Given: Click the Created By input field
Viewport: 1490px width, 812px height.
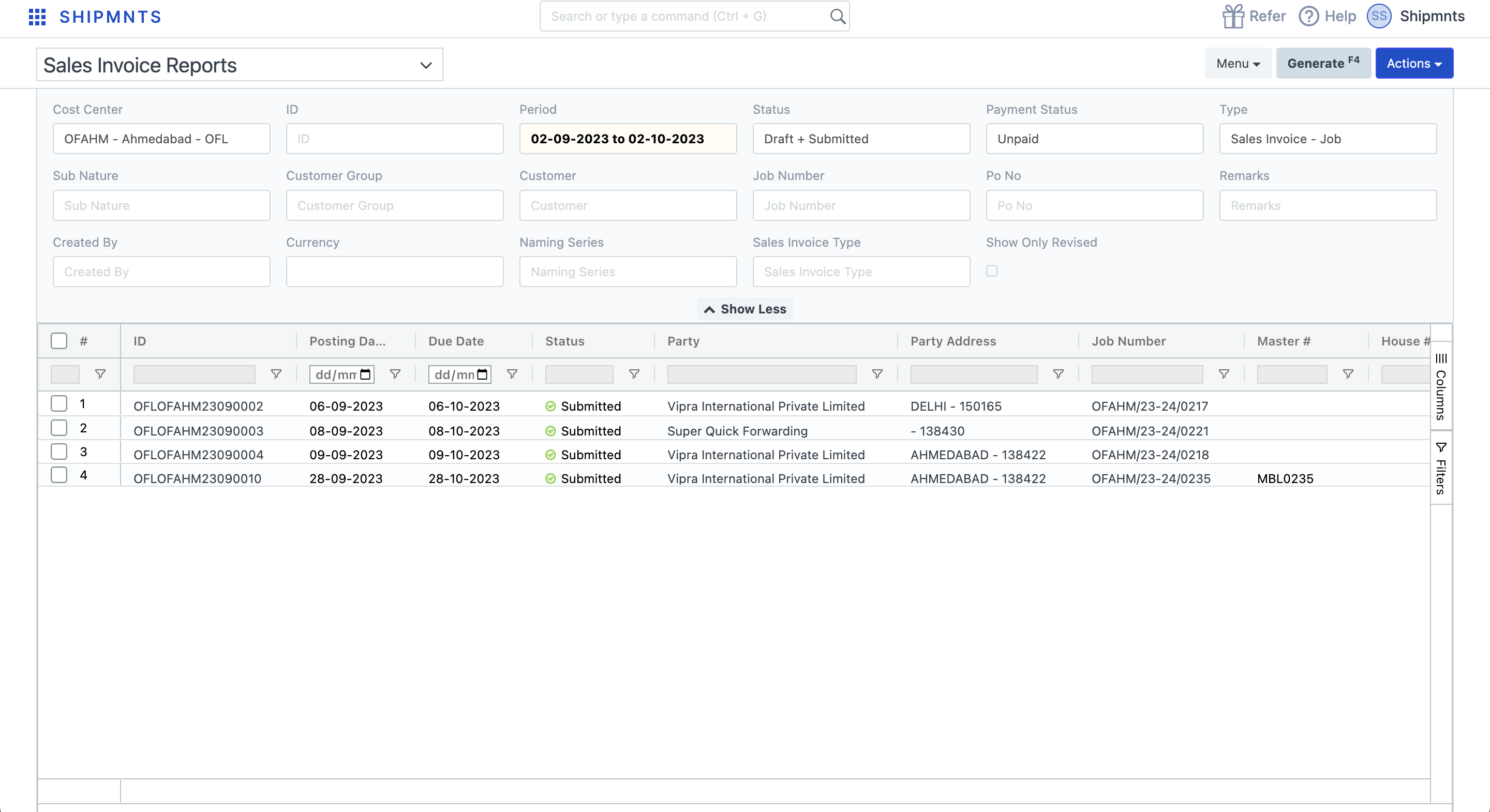Looking at the screenshot, I should point(161,271).
